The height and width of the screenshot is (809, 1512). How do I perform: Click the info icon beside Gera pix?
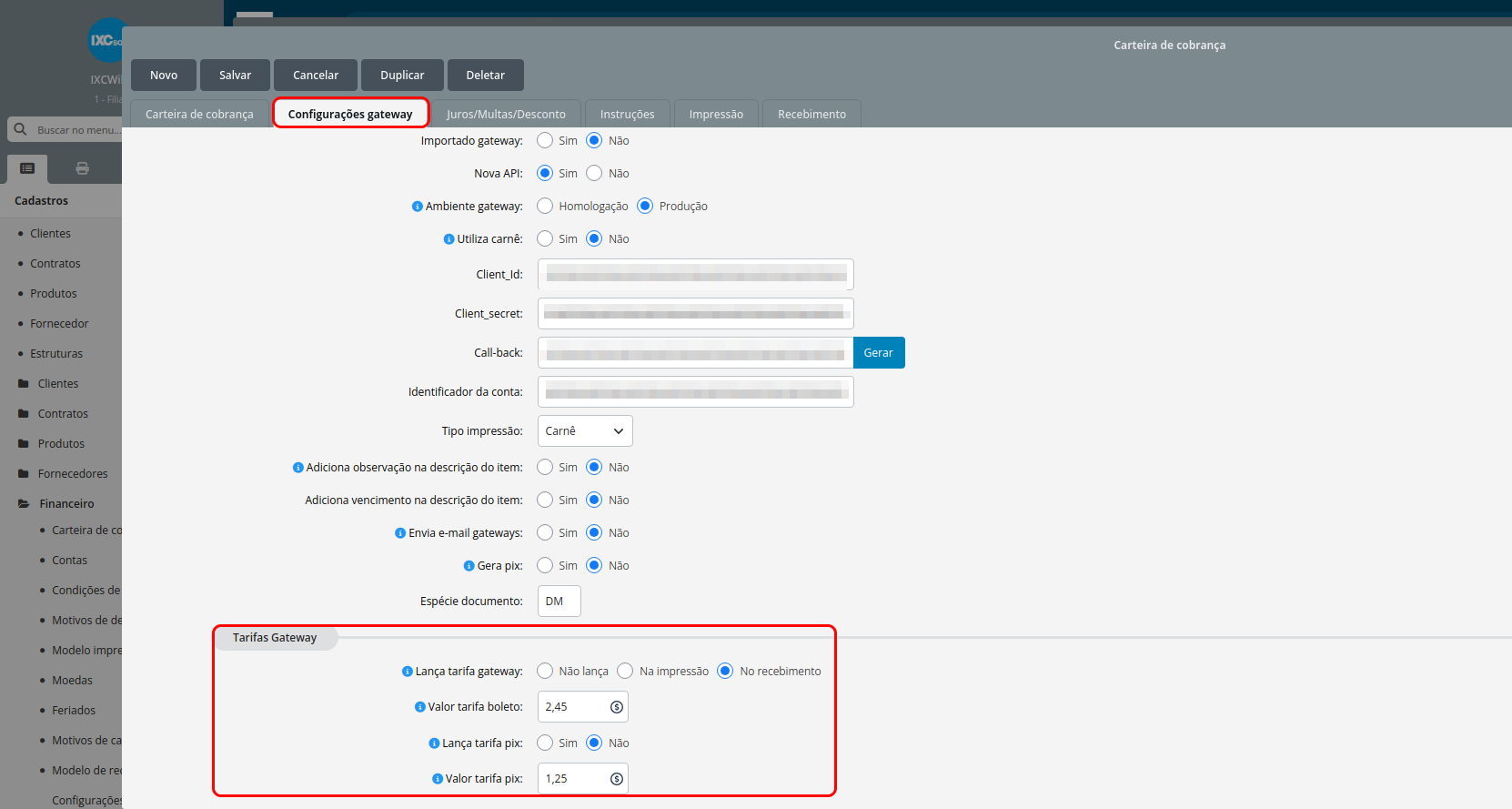469,566
